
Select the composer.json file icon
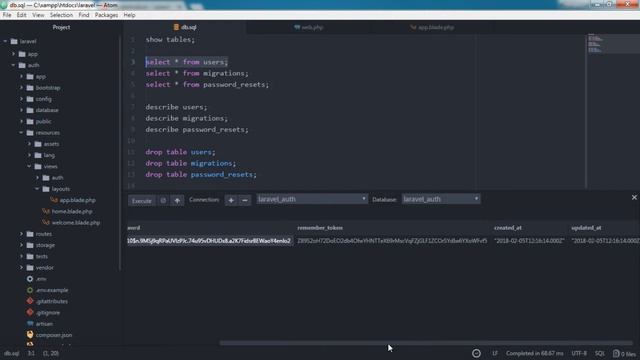pos(30,335)
